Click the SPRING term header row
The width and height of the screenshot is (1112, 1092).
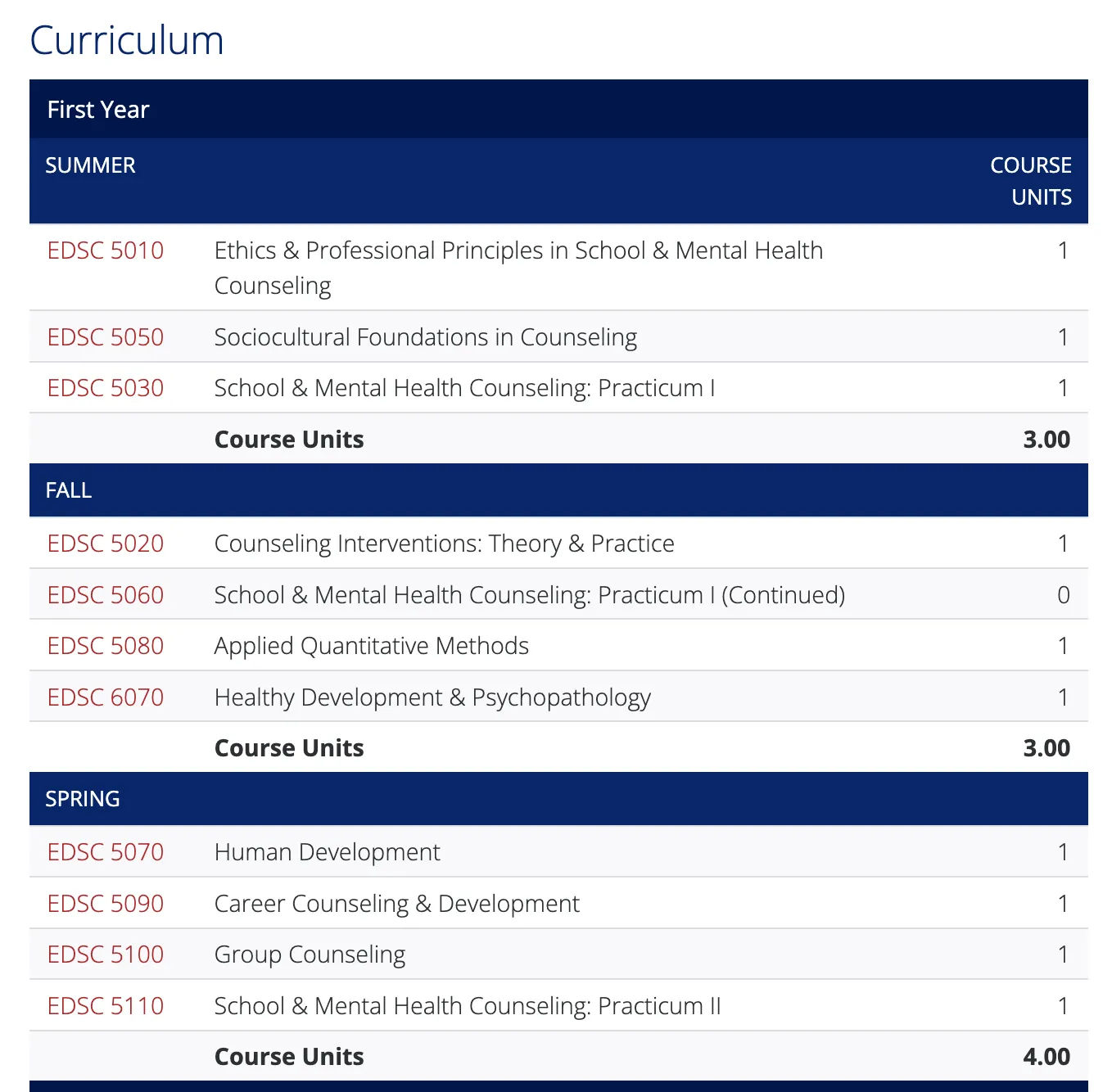pyautogui.click(x=83, y=799)
